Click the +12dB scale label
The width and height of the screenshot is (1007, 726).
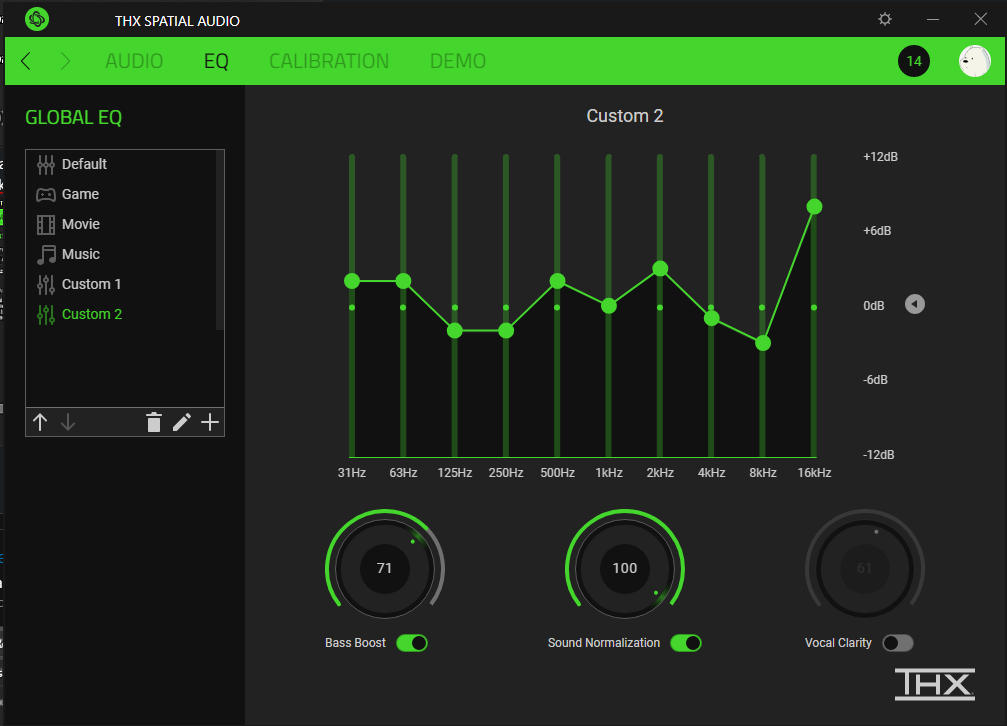tap(880, 157)
